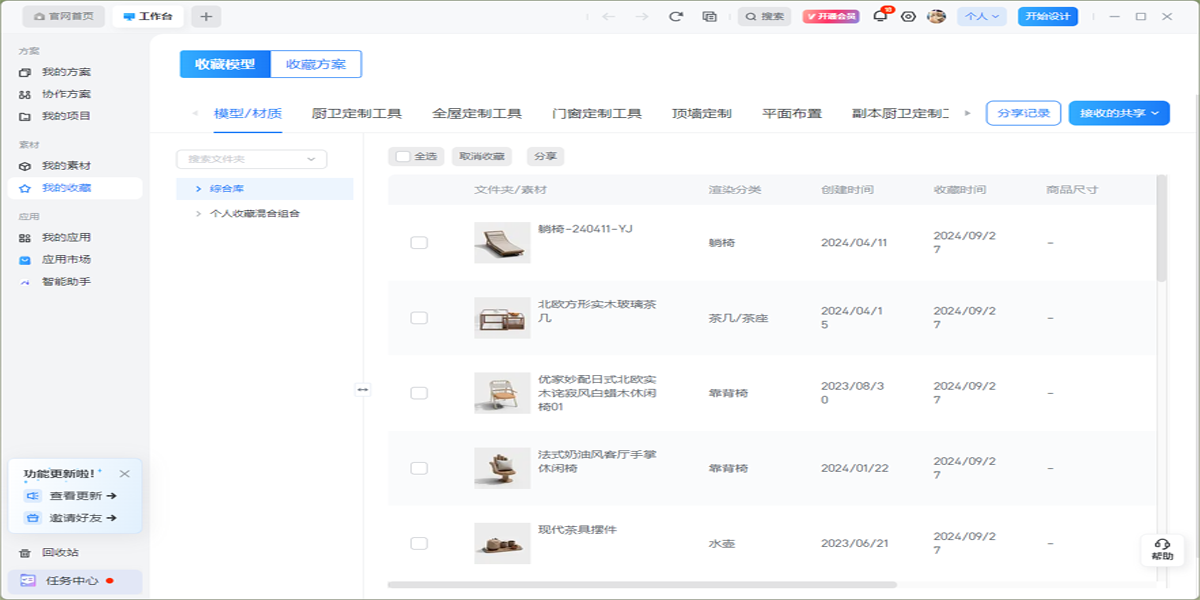Select the 现代茶具摆件 row checkbox
Image resolution: width=1200 pixels, height=600 pixels.
[x=419, y=543]
